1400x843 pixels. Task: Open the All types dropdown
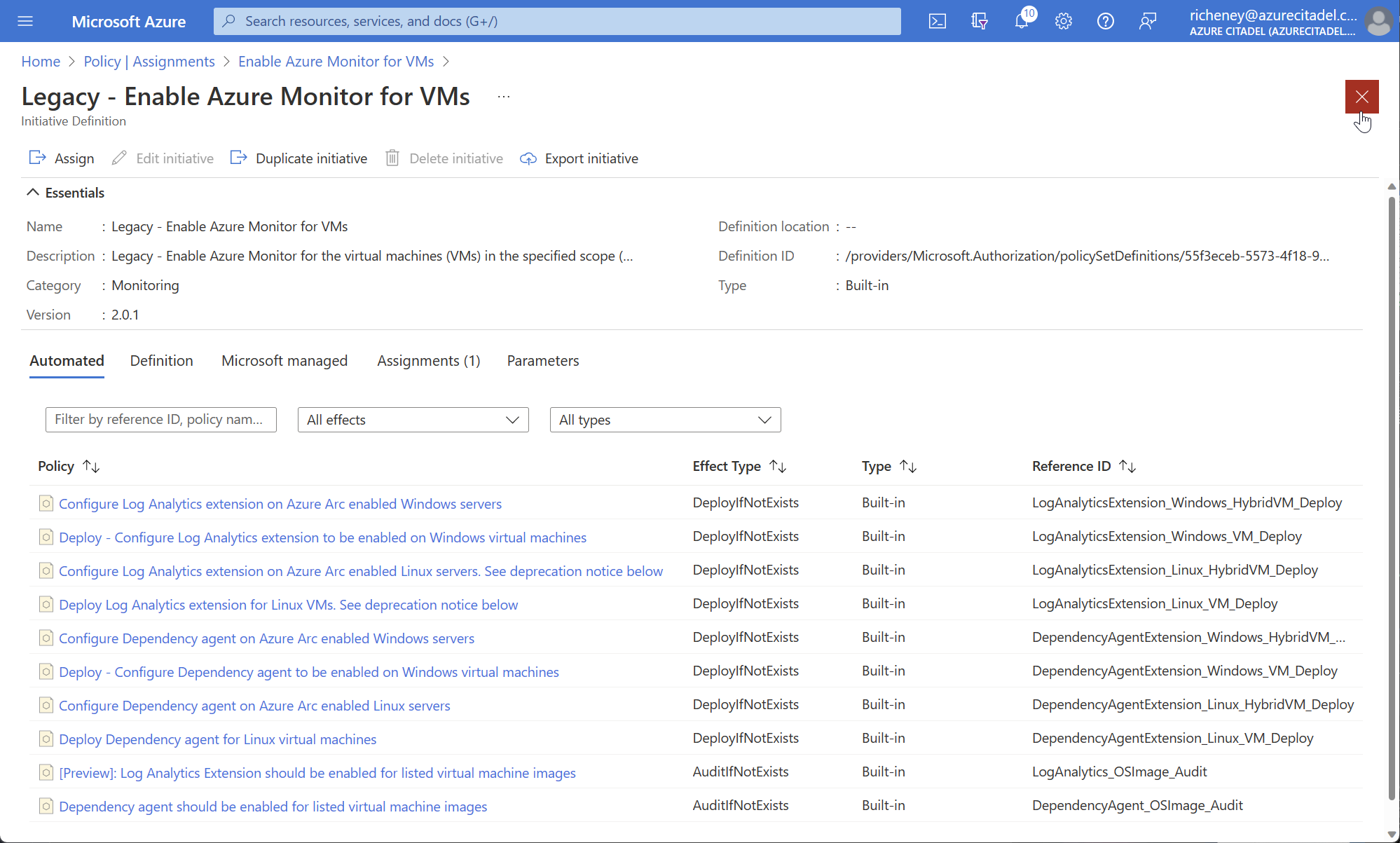click(665, 420)
